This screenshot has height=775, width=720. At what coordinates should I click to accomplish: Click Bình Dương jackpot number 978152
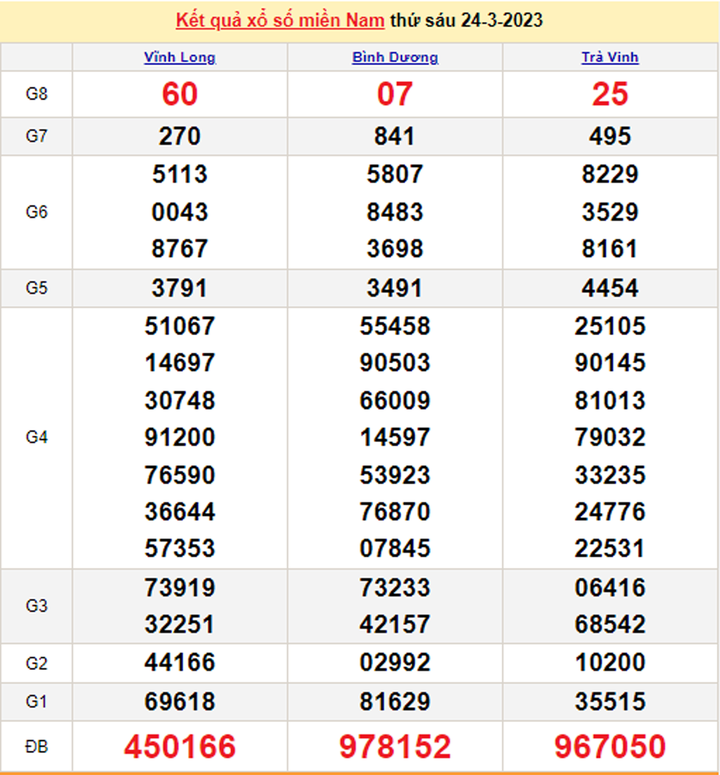pos(395,746)
